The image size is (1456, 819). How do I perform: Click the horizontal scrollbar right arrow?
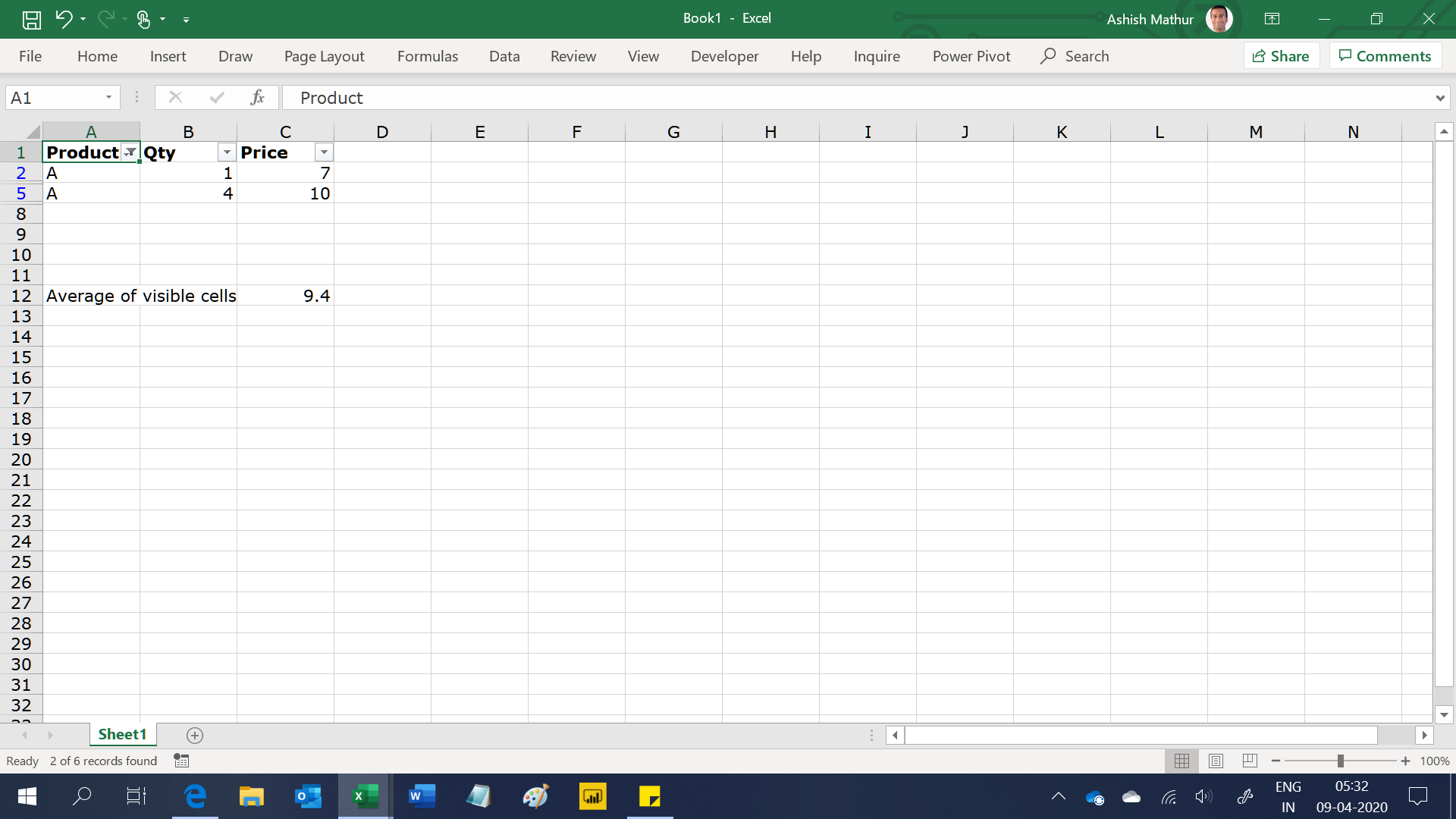tap(1424, 735)
